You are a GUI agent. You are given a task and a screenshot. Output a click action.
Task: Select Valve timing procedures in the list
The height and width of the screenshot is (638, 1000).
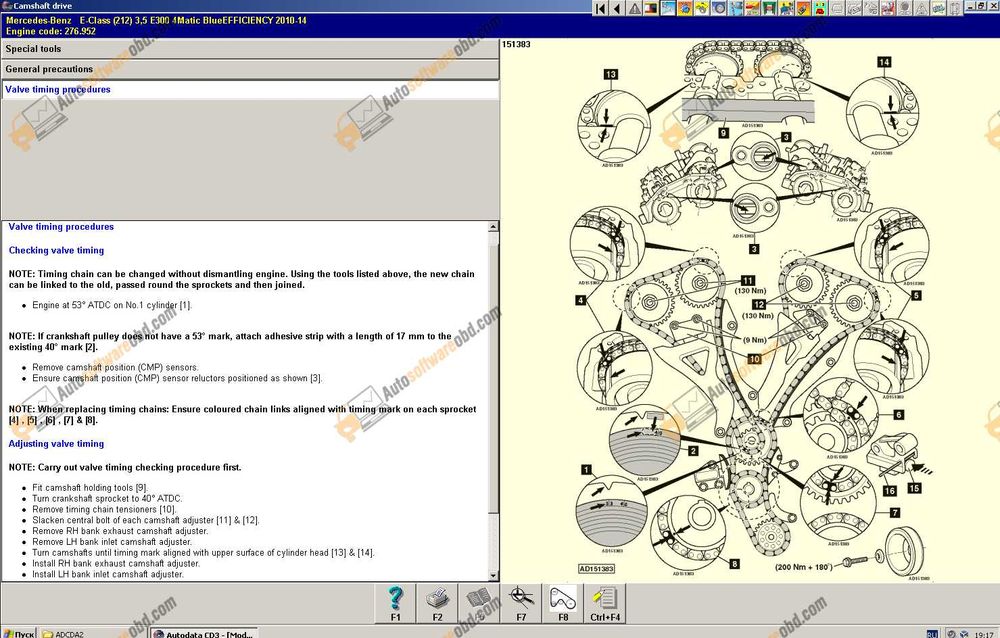coord(250,90)
